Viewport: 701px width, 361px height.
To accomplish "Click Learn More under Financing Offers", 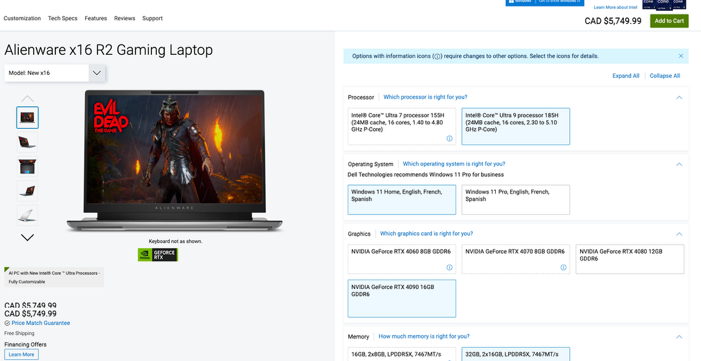I will coord(21,354).
